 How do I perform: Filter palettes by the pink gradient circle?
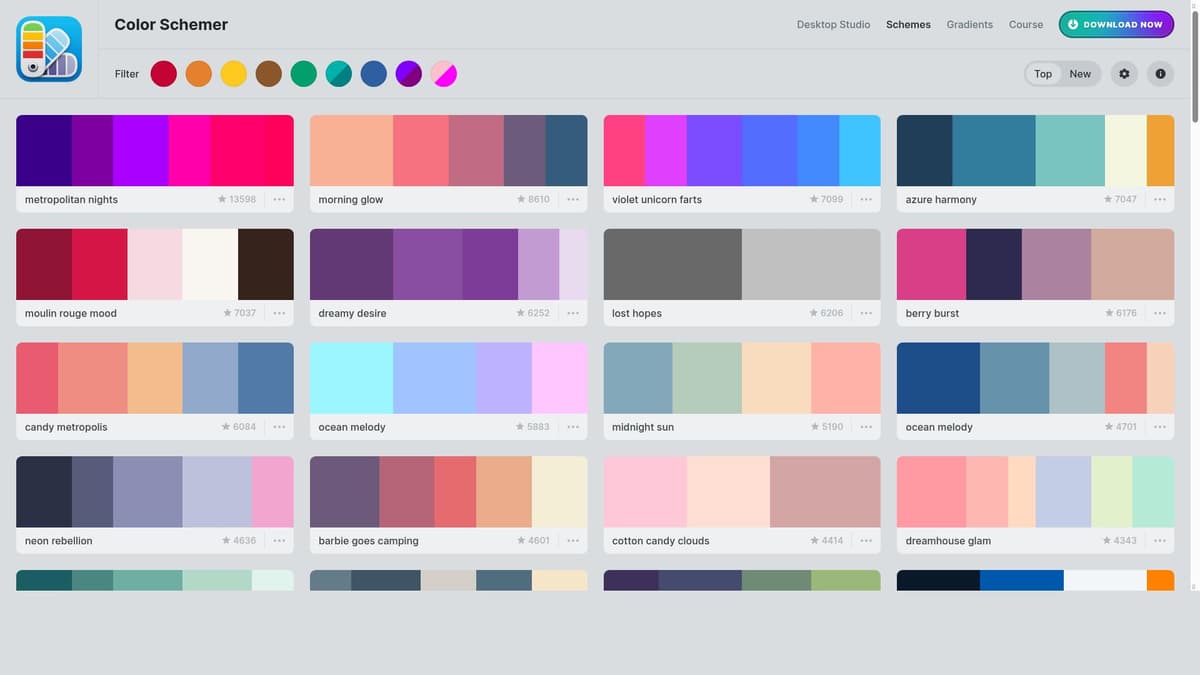pos(443,73)
